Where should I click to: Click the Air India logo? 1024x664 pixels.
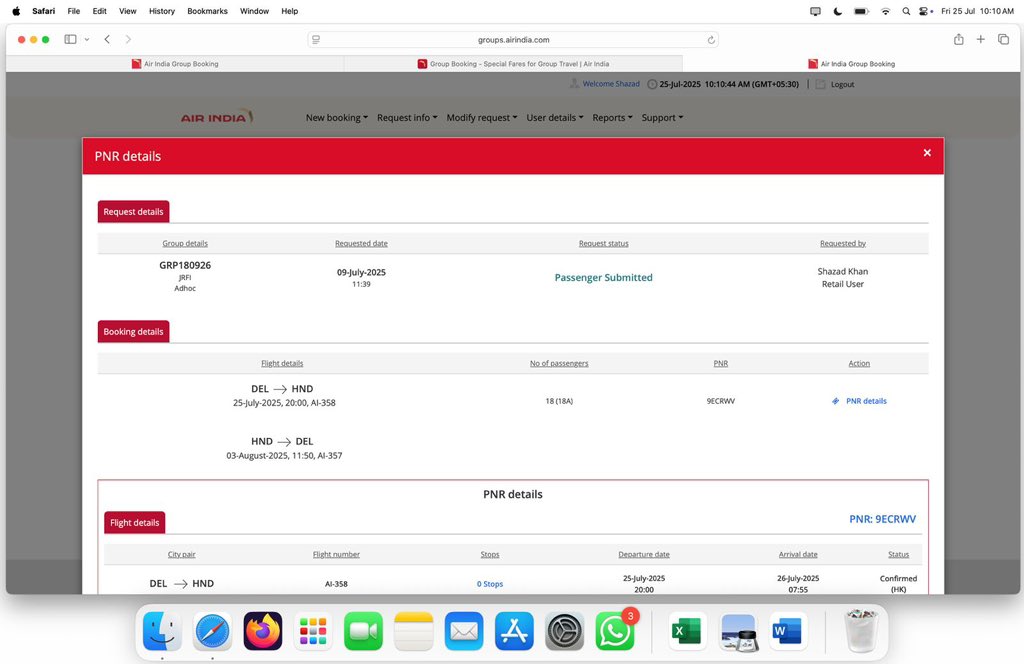[217, 117]
